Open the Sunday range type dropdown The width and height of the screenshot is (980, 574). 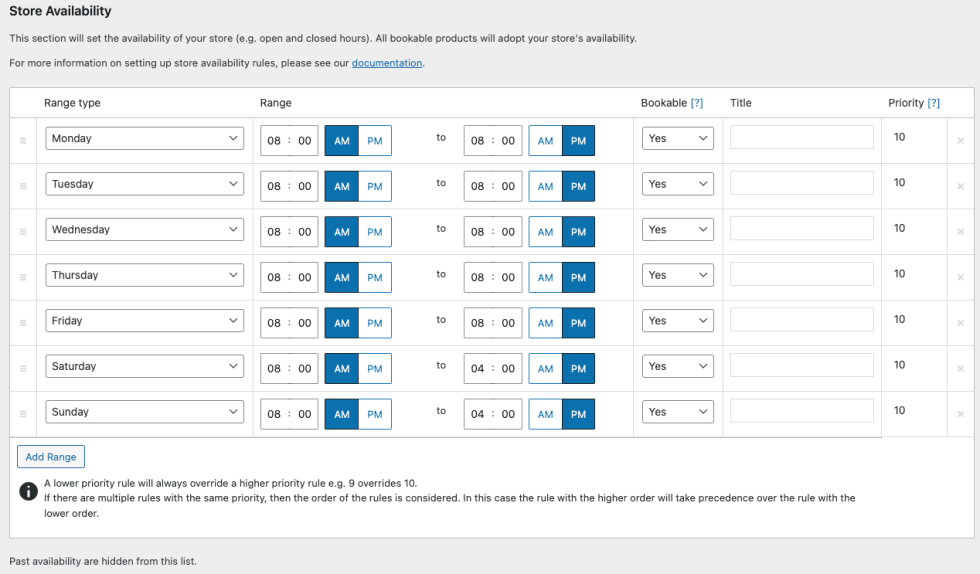(145, 412)
